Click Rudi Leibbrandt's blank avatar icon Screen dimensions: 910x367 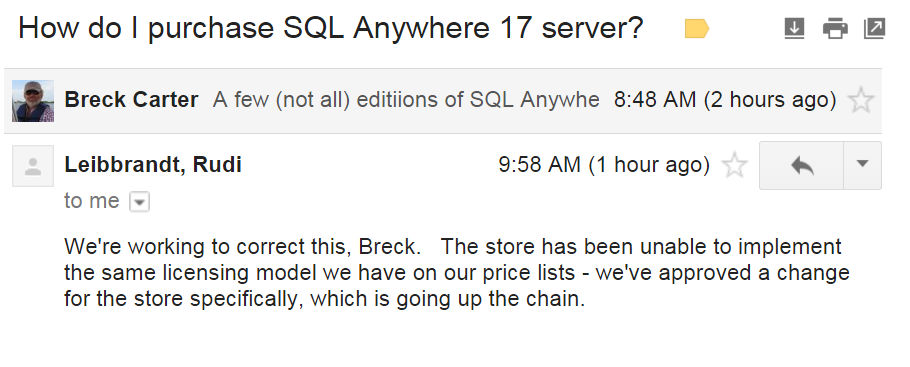click(33, 165)
